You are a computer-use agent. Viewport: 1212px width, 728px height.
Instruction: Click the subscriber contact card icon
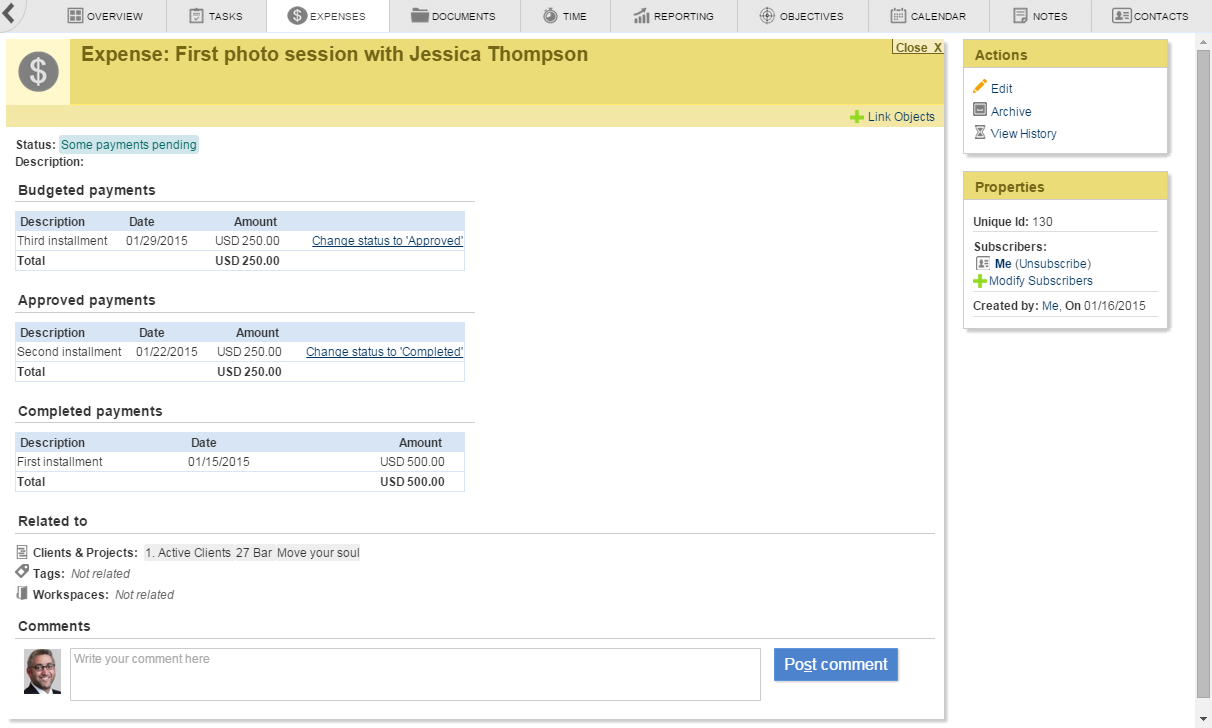983,263
